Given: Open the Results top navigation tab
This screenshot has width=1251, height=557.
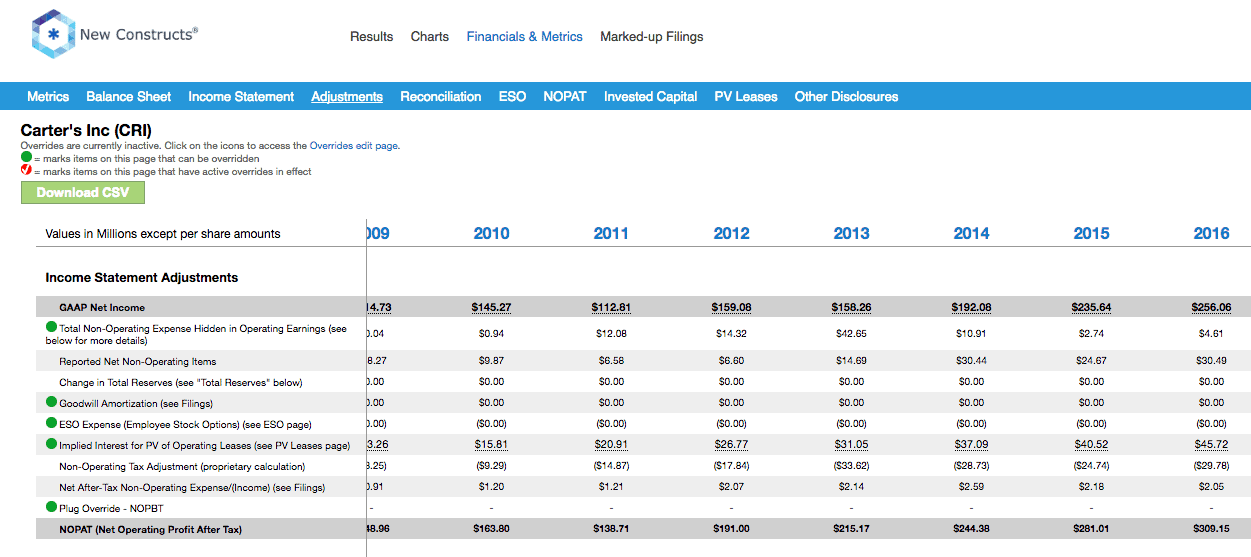Looking at the screenshot, I should coord(371,36).
